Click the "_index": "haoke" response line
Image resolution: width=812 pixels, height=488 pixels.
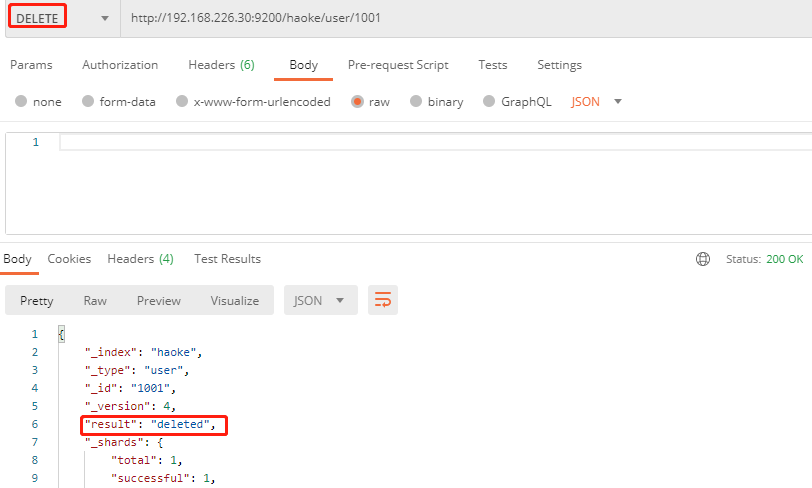pyautogui.click(x=143, y=352)
